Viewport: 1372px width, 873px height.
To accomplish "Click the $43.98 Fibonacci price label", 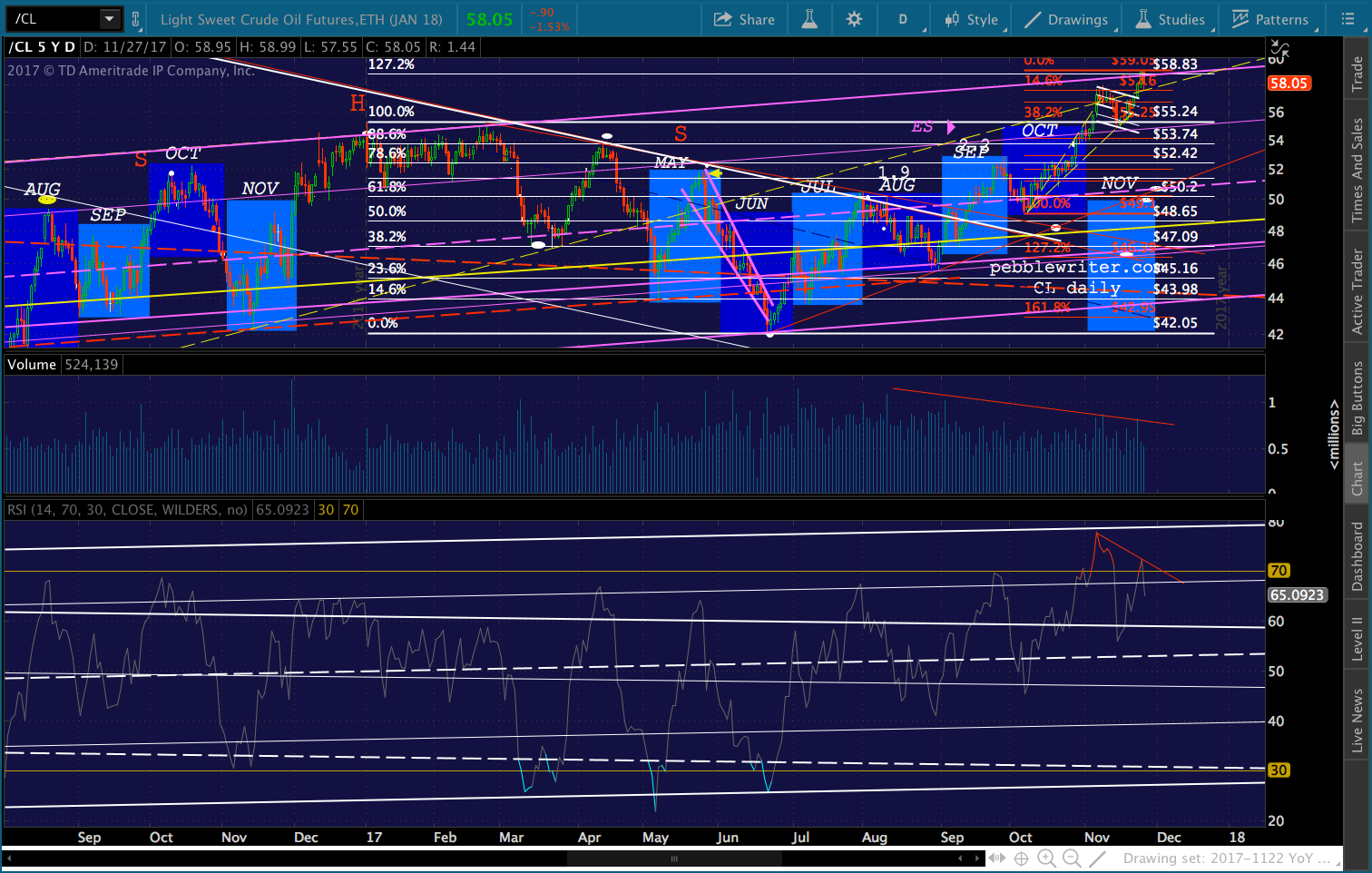I will click(x=1175, y=289).
